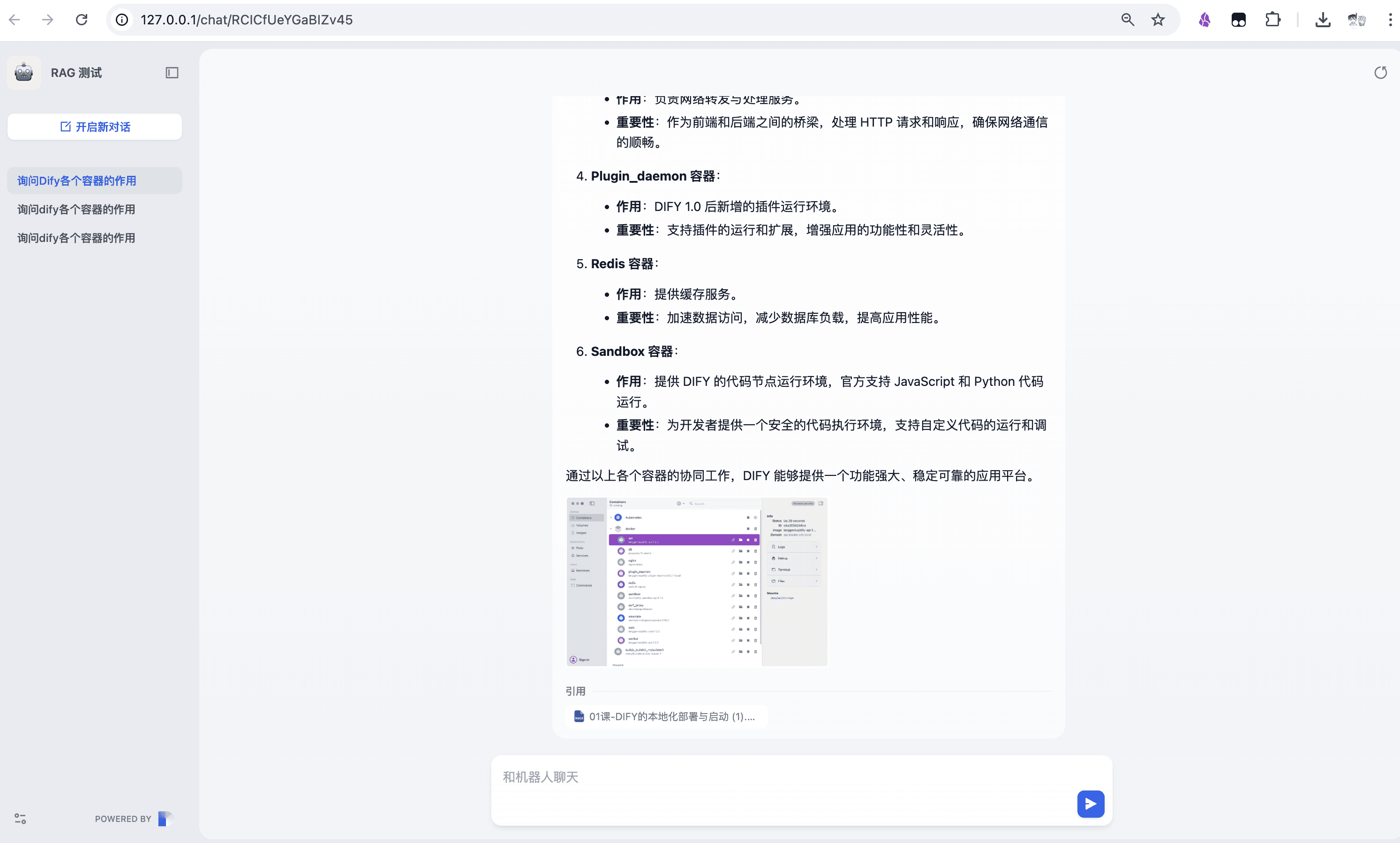Open the Chrome three-dot menu
Screen dimensions: 1400x843
point(1390,20)
